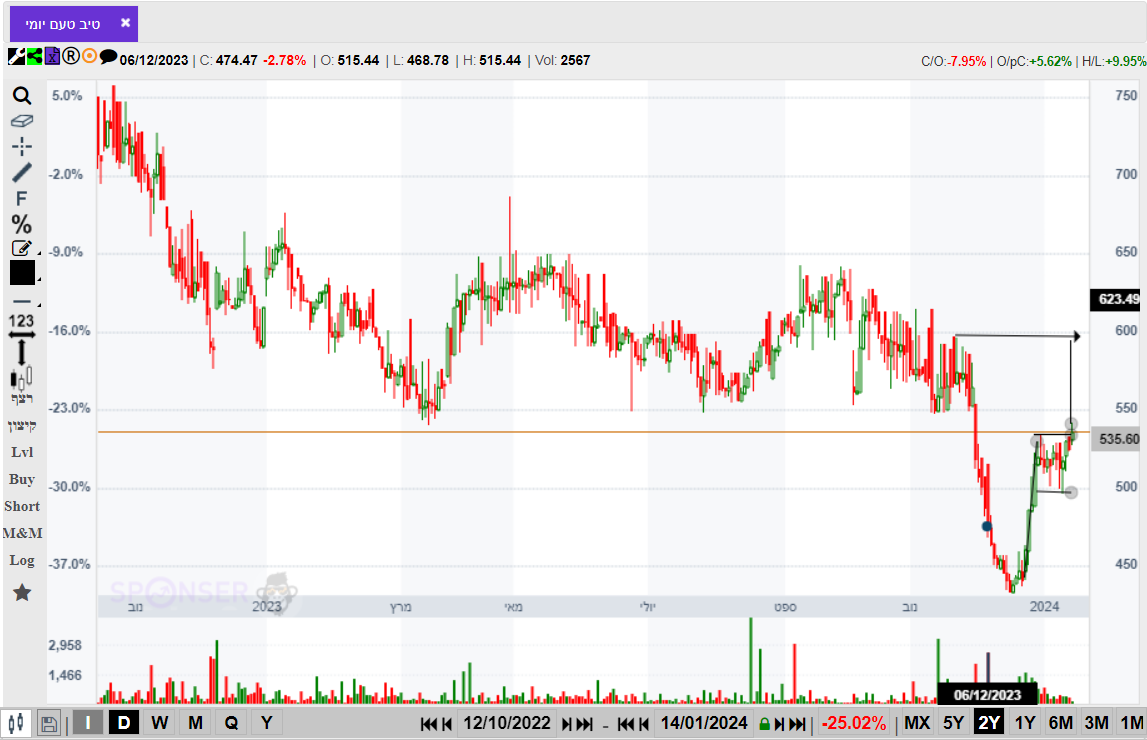Open the edit note pencil tool

22,249
